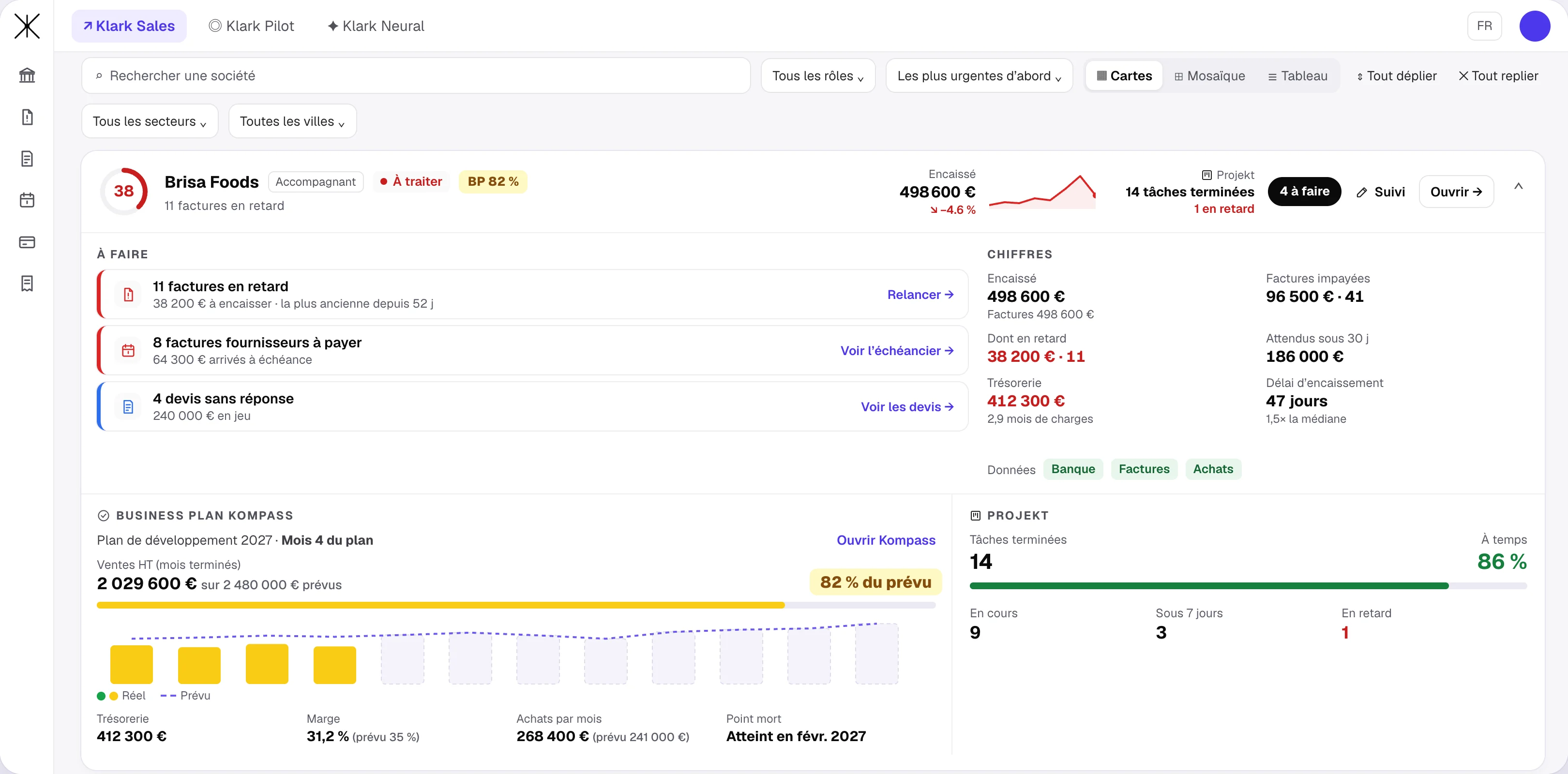Click Voir l'échéancier link
Viewport: 1568px width, 774px height.
coord(897,351)
